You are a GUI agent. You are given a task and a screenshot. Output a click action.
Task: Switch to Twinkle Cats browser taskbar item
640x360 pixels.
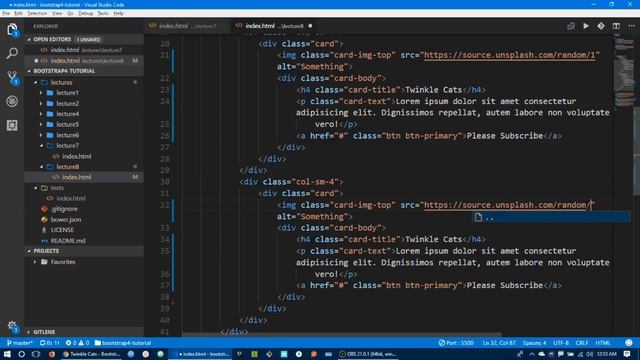(x=91, y=354)
